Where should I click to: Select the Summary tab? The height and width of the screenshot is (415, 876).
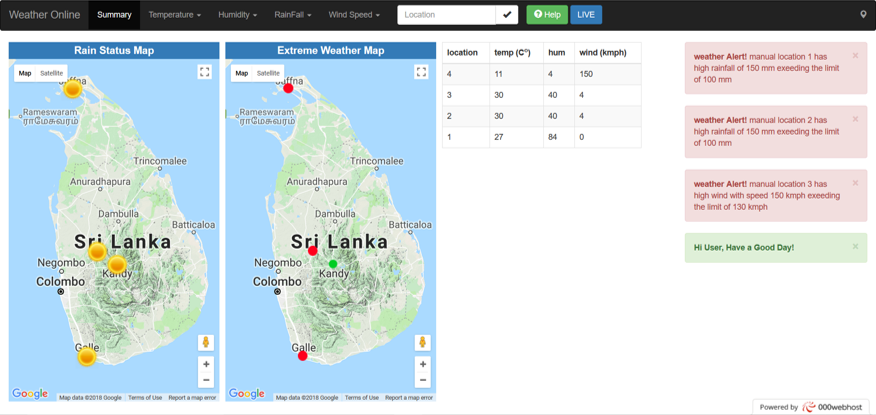[115, 15]
